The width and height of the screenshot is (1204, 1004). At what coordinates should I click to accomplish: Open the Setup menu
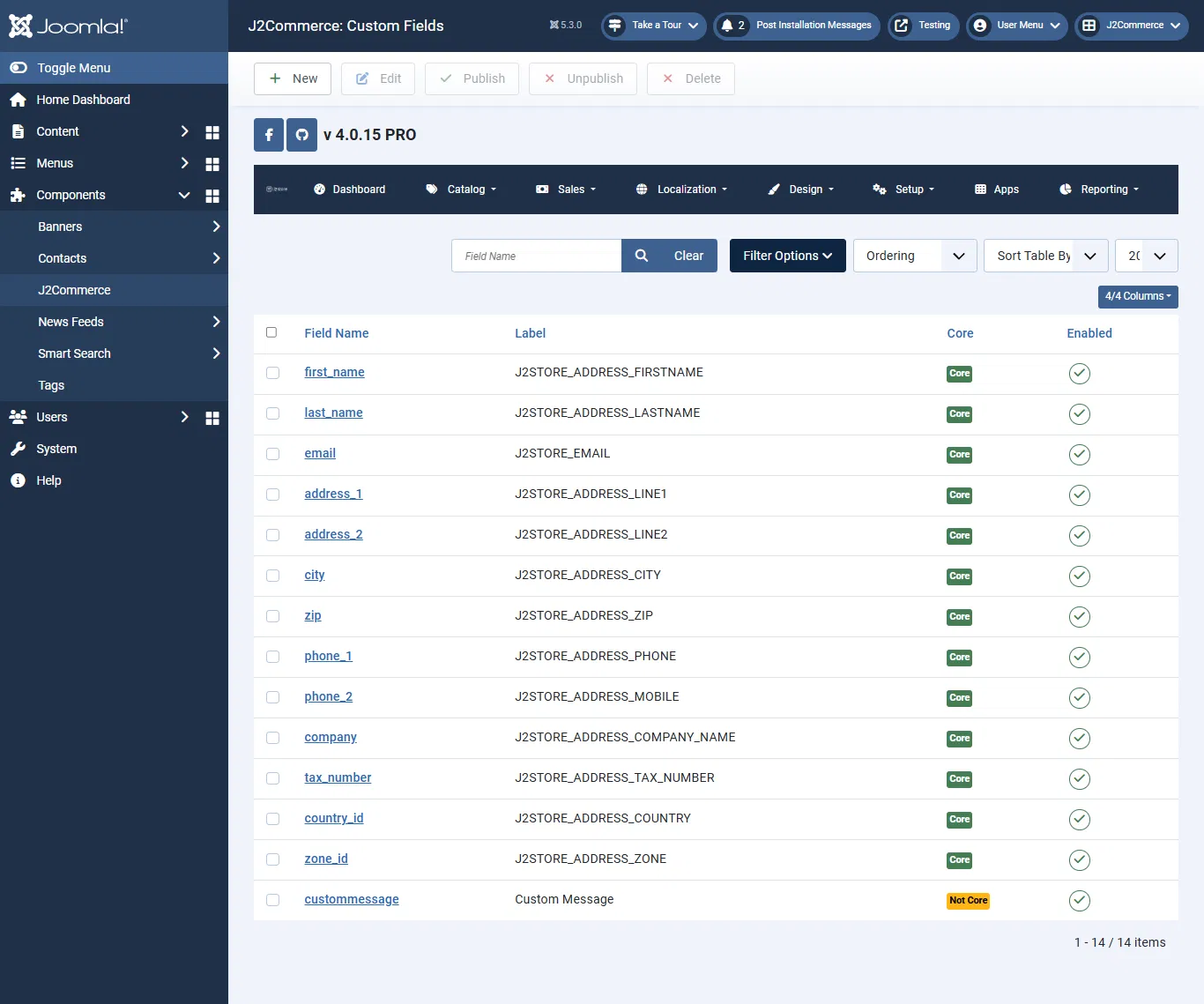click(903, 190)
